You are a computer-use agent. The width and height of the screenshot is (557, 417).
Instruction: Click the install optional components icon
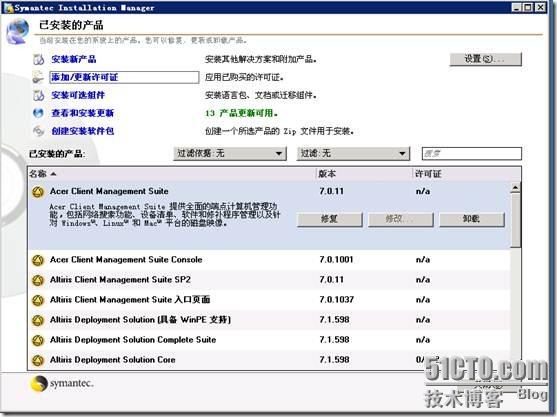tap(38, 95)
